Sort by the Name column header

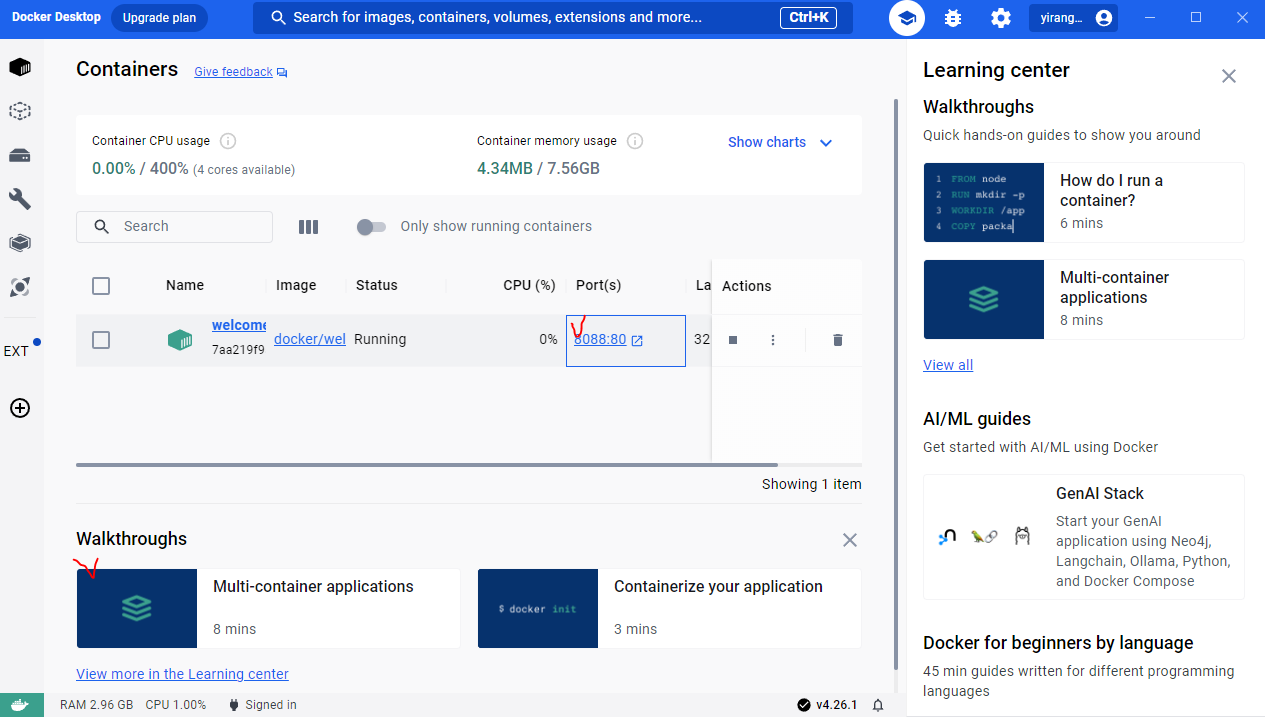click(x=185, y=285)
